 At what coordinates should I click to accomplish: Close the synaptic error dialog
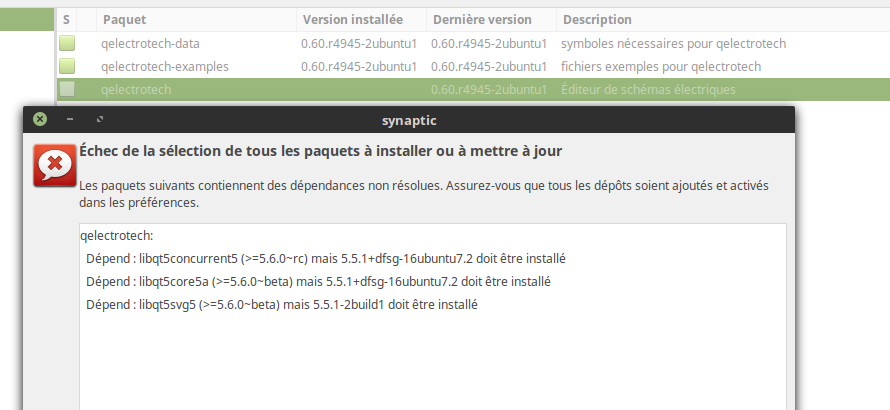pos(40,119)
